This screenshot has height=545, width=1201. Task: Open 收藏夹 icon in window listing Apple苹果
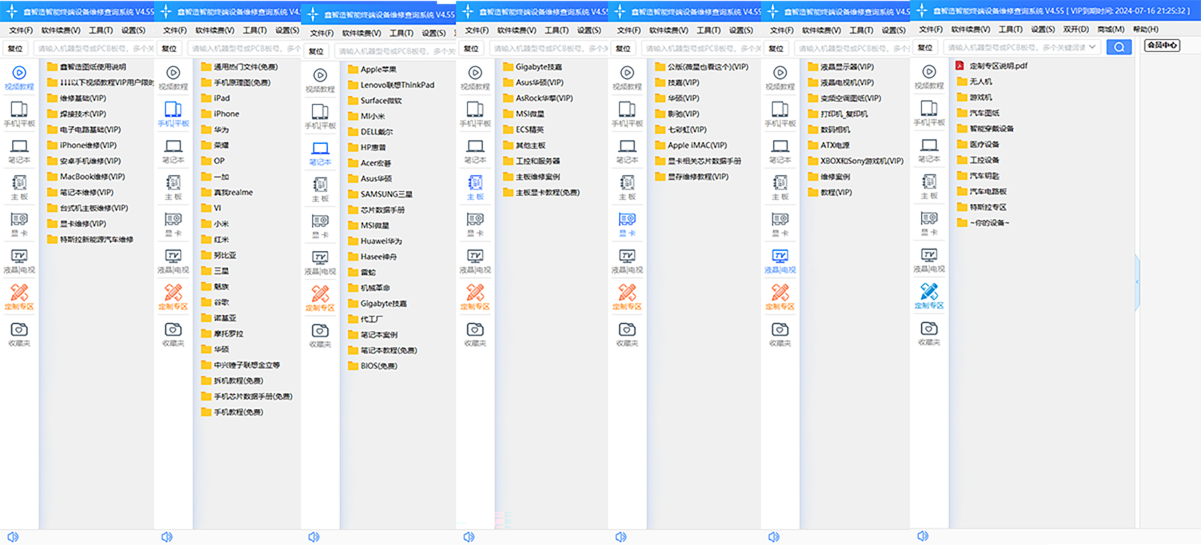coord(320,331)
